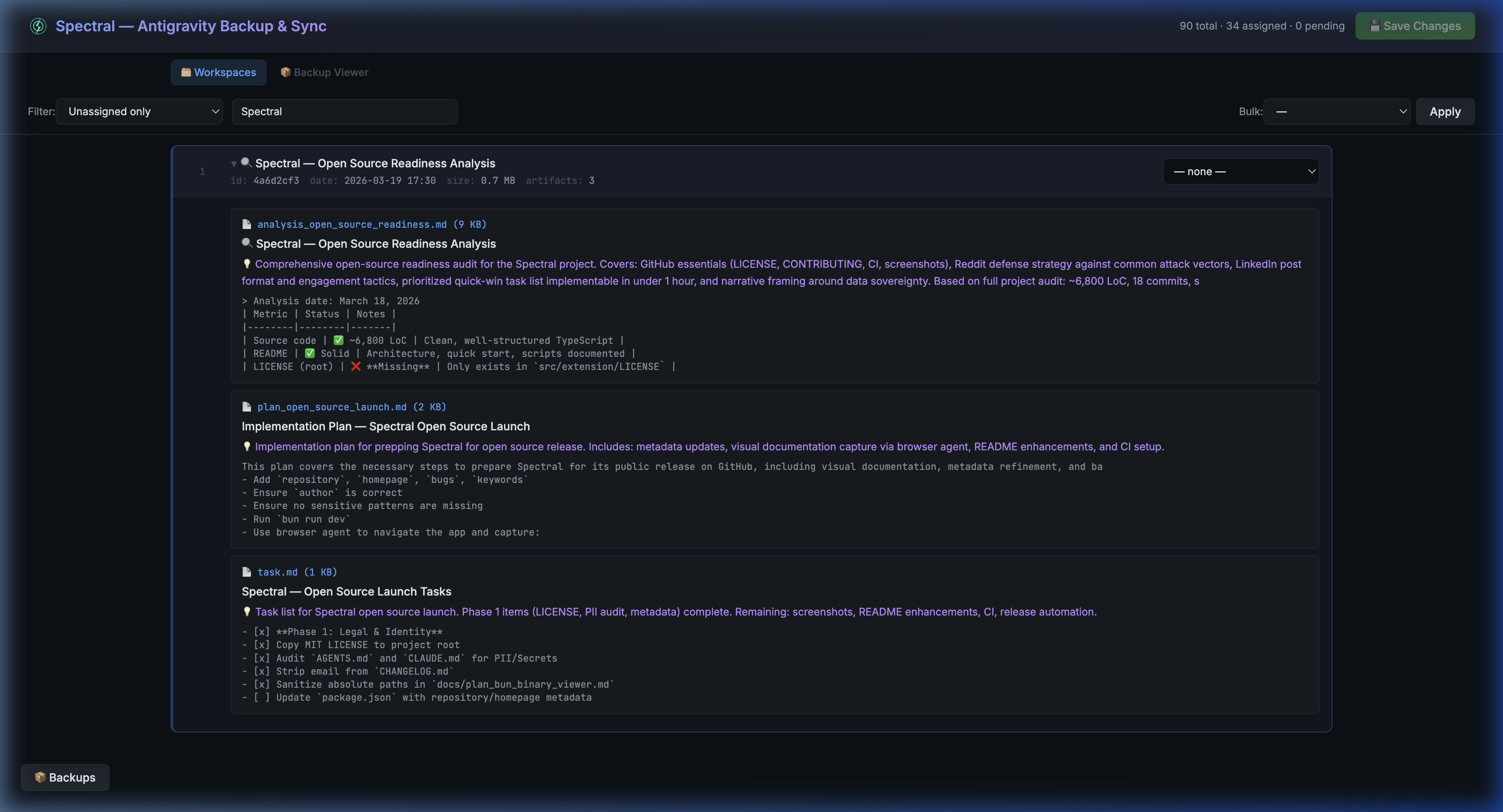Image resolution: width=1503 pixels, height=812 pixels.
Task: Open the 'Unassigned only' filter dropdown
Action: tap(140, 111)
